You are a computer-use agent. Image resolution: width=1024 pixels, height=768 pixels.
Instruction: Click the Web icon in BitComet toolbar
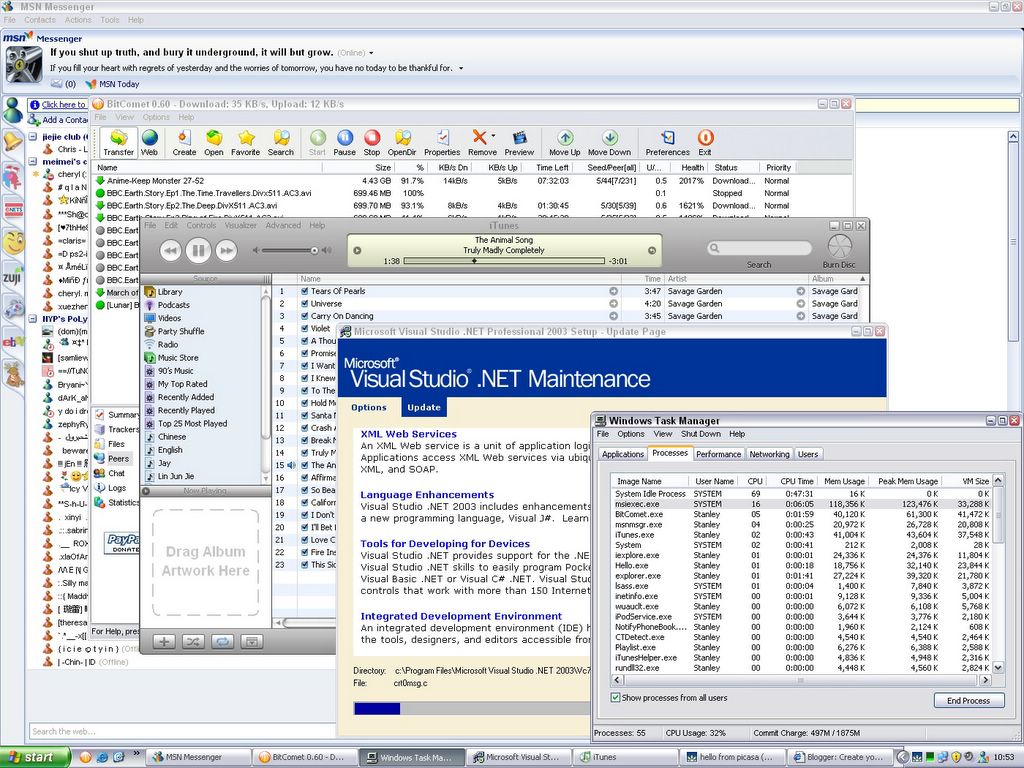(x=150, y=142)
